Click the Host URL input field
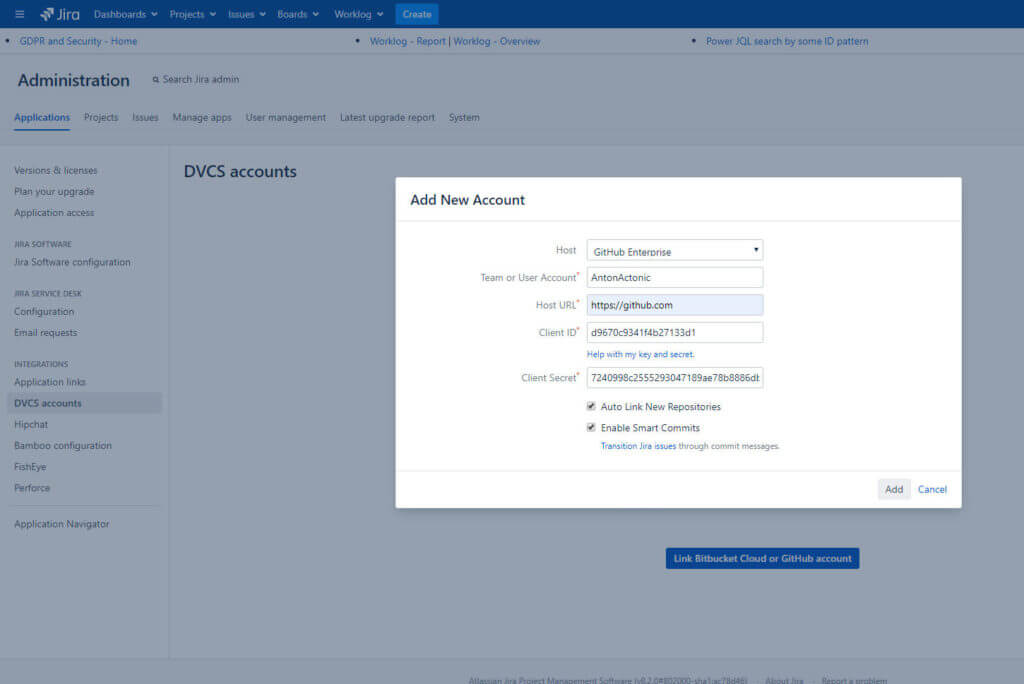1024x684 pixels. (x=675, y=305)
